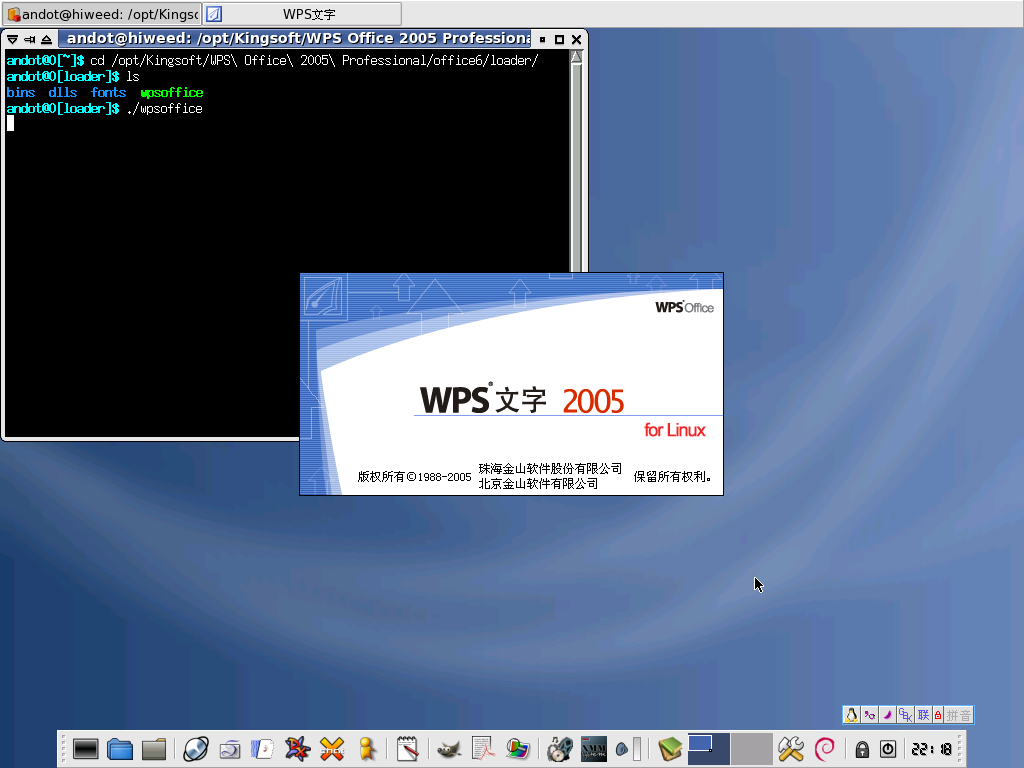
Task: Toggle the 联 association input button
Action: [923, 715]
